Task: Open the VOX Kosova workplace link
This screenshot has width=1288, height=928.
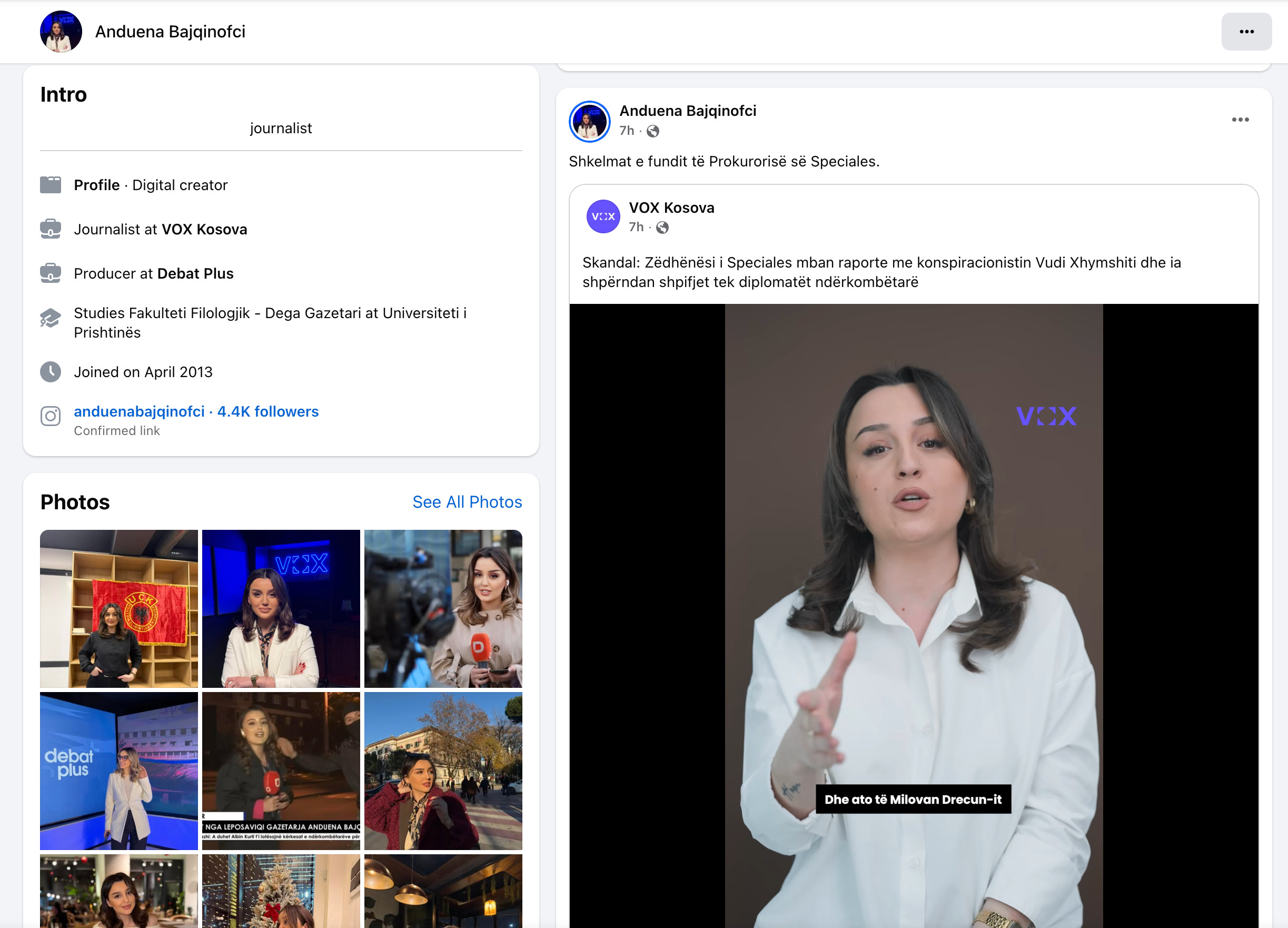Action: [x=204, y=230]
